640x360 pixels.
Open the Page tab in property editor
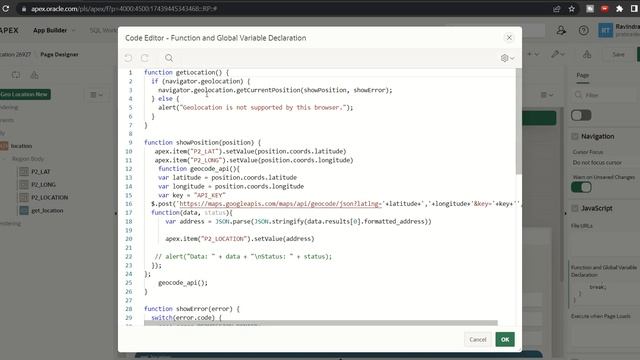tap(582, 76)
